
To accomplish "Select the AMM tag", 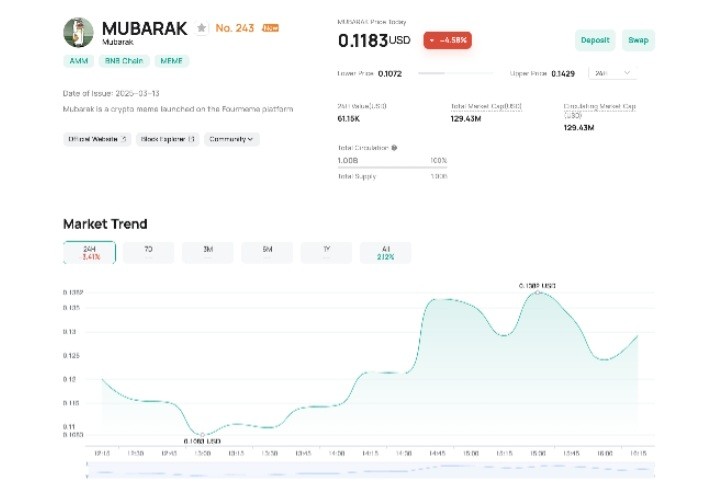I will [x=76, y=61].
